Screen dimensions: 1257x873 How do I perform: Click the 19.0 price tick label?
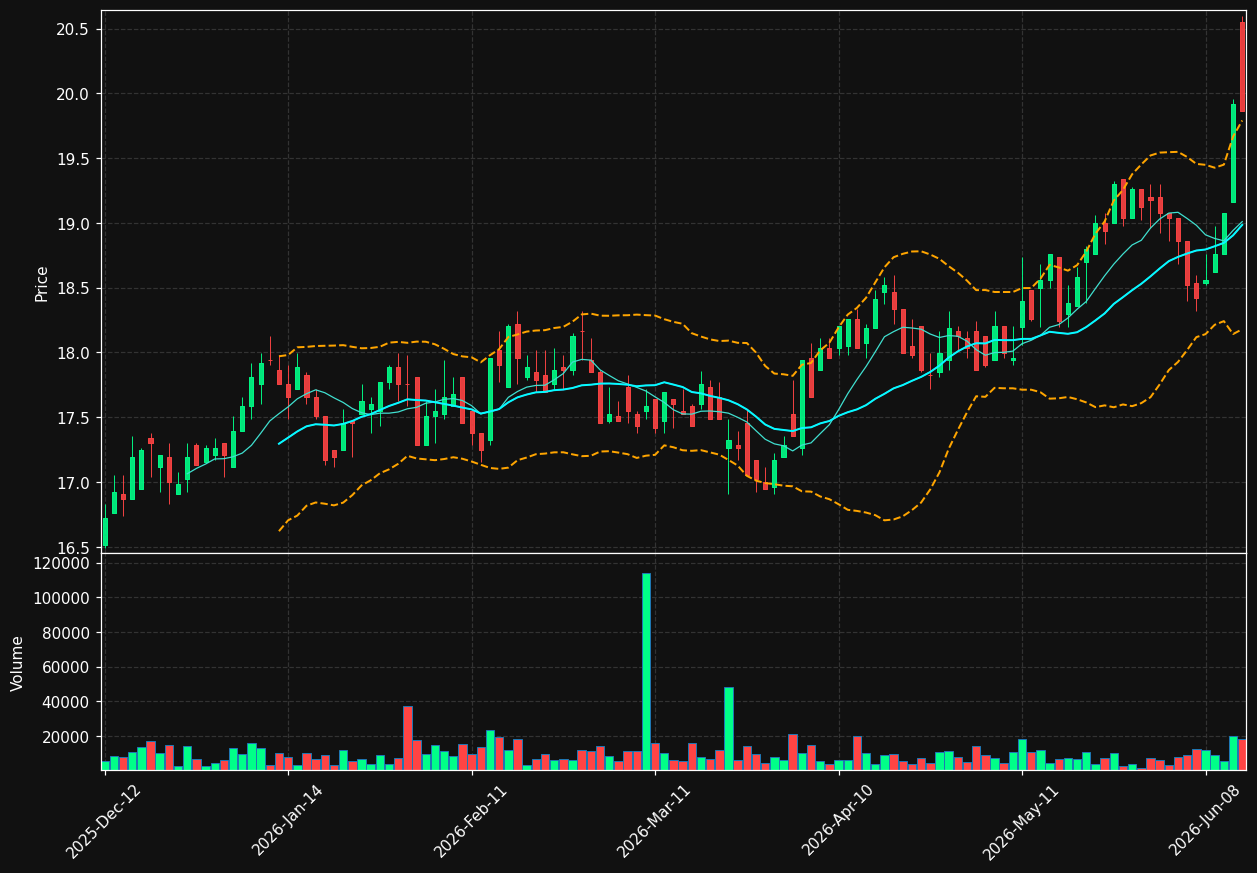point(72,224)
